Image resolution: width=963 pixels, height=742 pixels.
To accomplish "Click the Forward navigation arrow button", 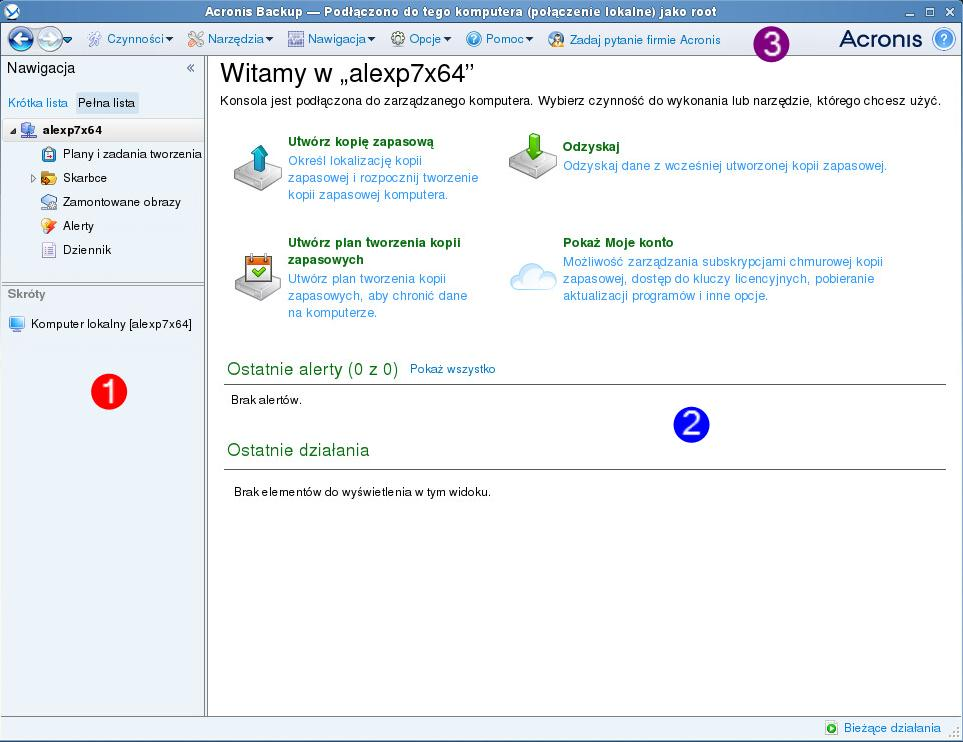I will (49, 39).
